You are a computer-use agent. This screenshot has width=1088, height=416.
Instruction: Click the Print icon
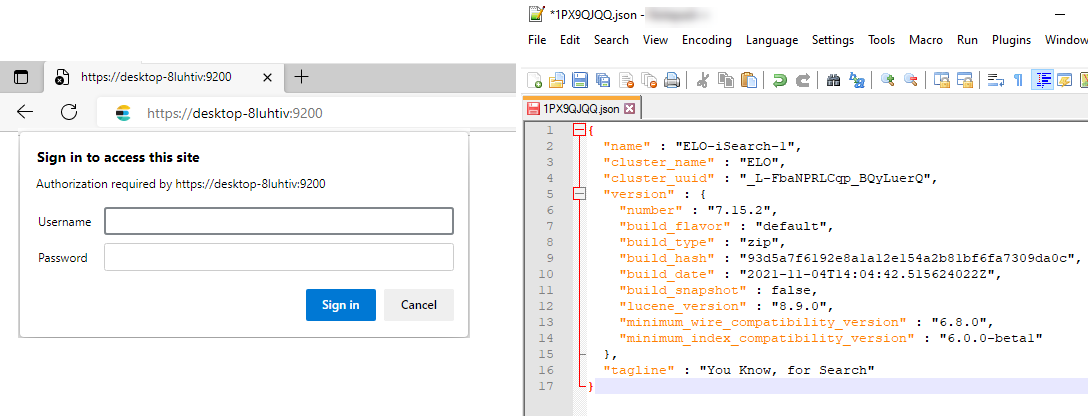coord(672,80)
